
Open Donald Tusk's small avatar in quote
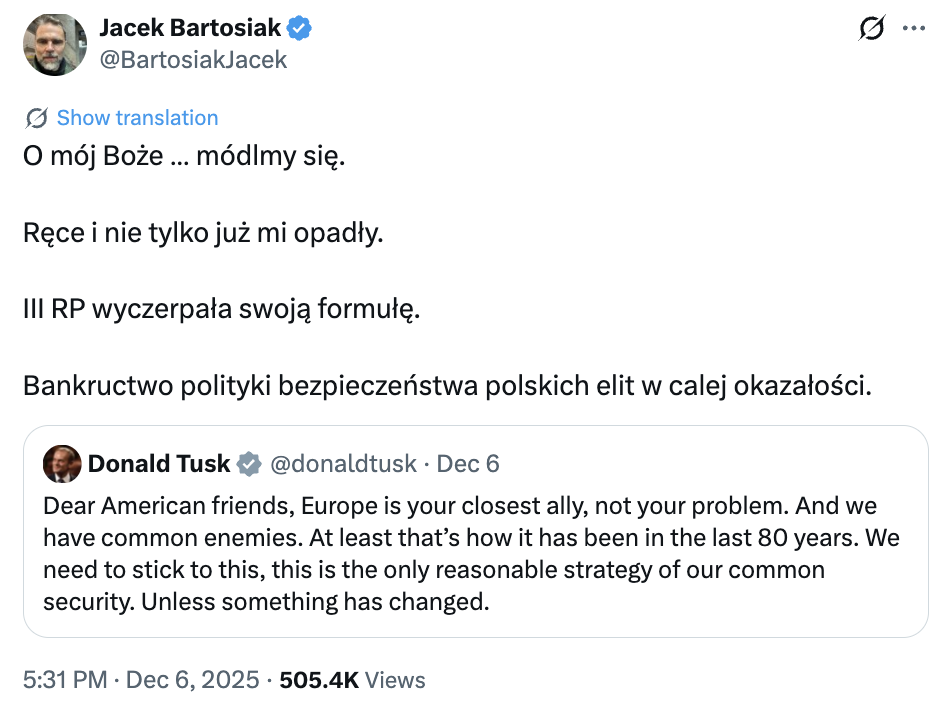62,464
